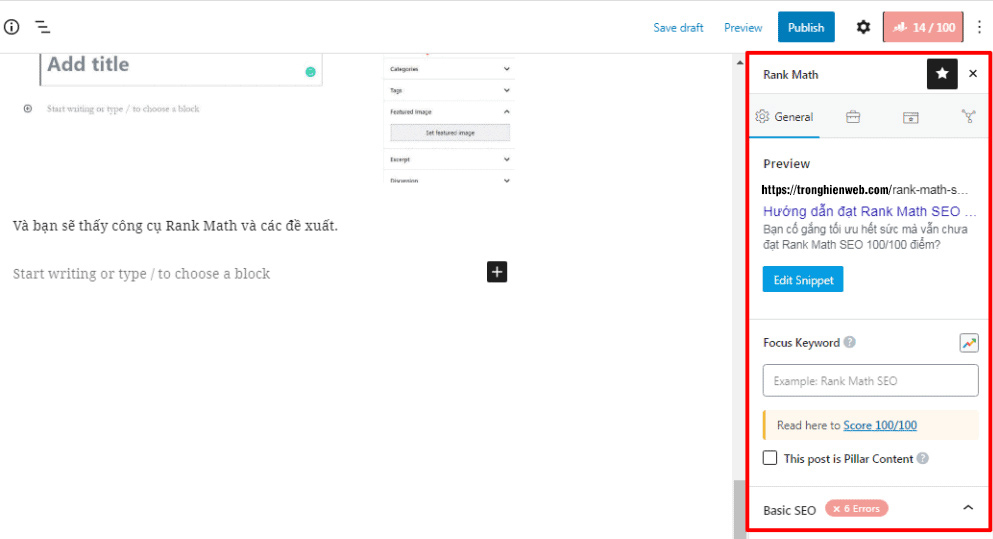
Task: Collapse the Basic SEO section
Action: [x=968, y=507]
